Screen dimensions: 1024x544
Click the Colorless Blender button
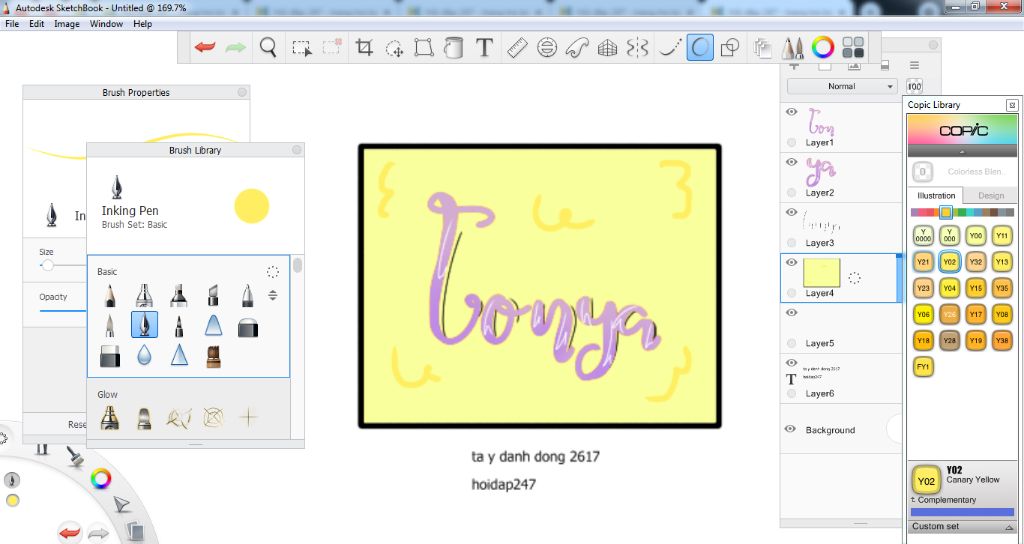[922, 172]
